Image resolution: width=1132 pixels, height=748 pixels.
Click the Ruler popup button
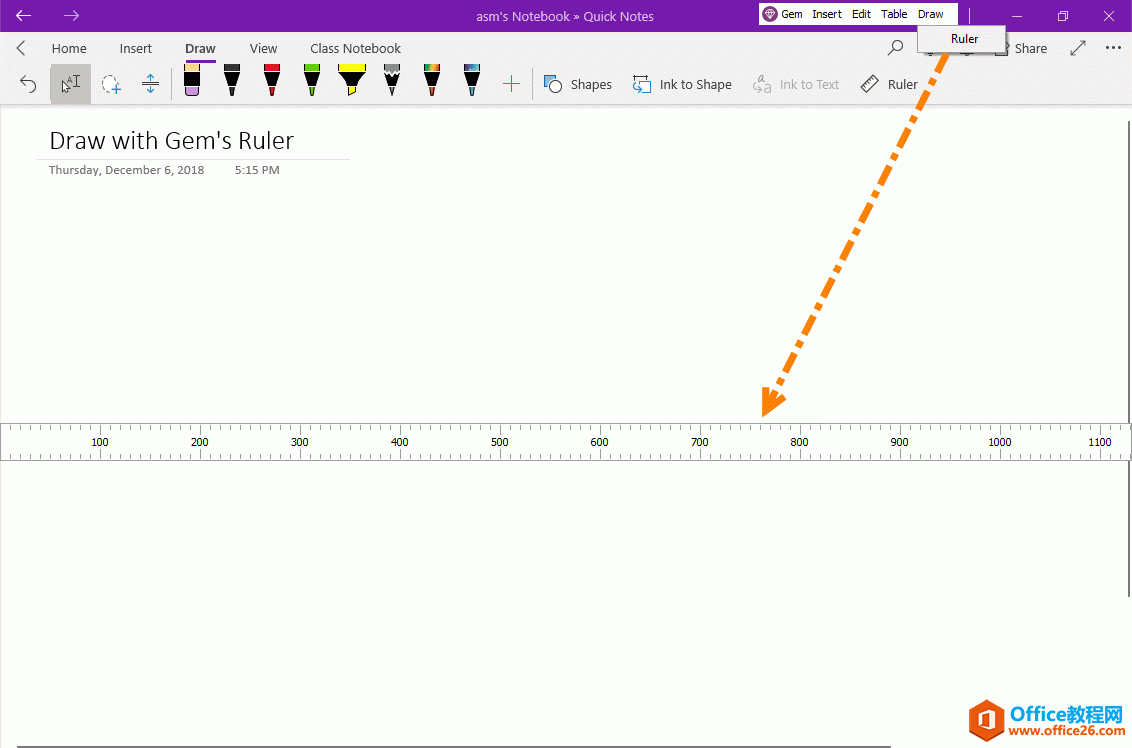962,38
